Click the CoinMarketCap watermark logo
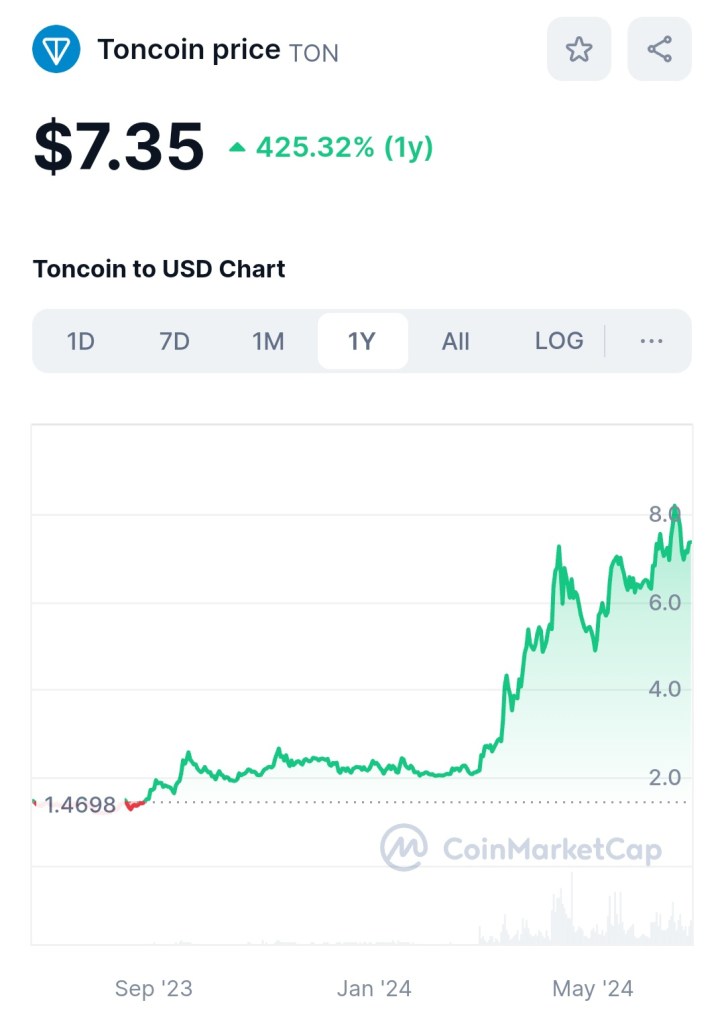The width and height of the screenshot is (724, 1023). pyautogui.click(x=403, y=848)
